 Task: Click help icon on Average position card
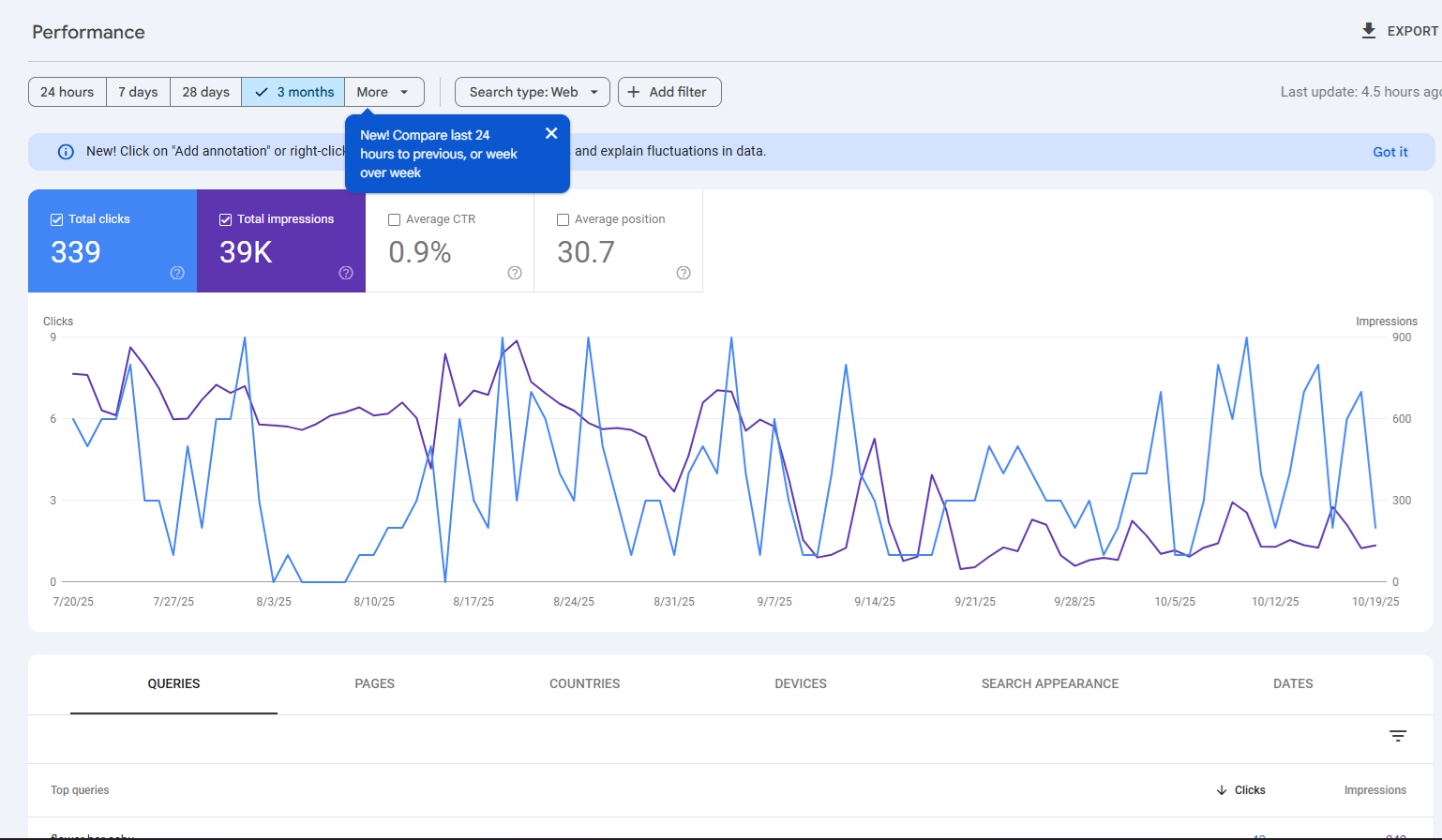(x=683, y=273)
